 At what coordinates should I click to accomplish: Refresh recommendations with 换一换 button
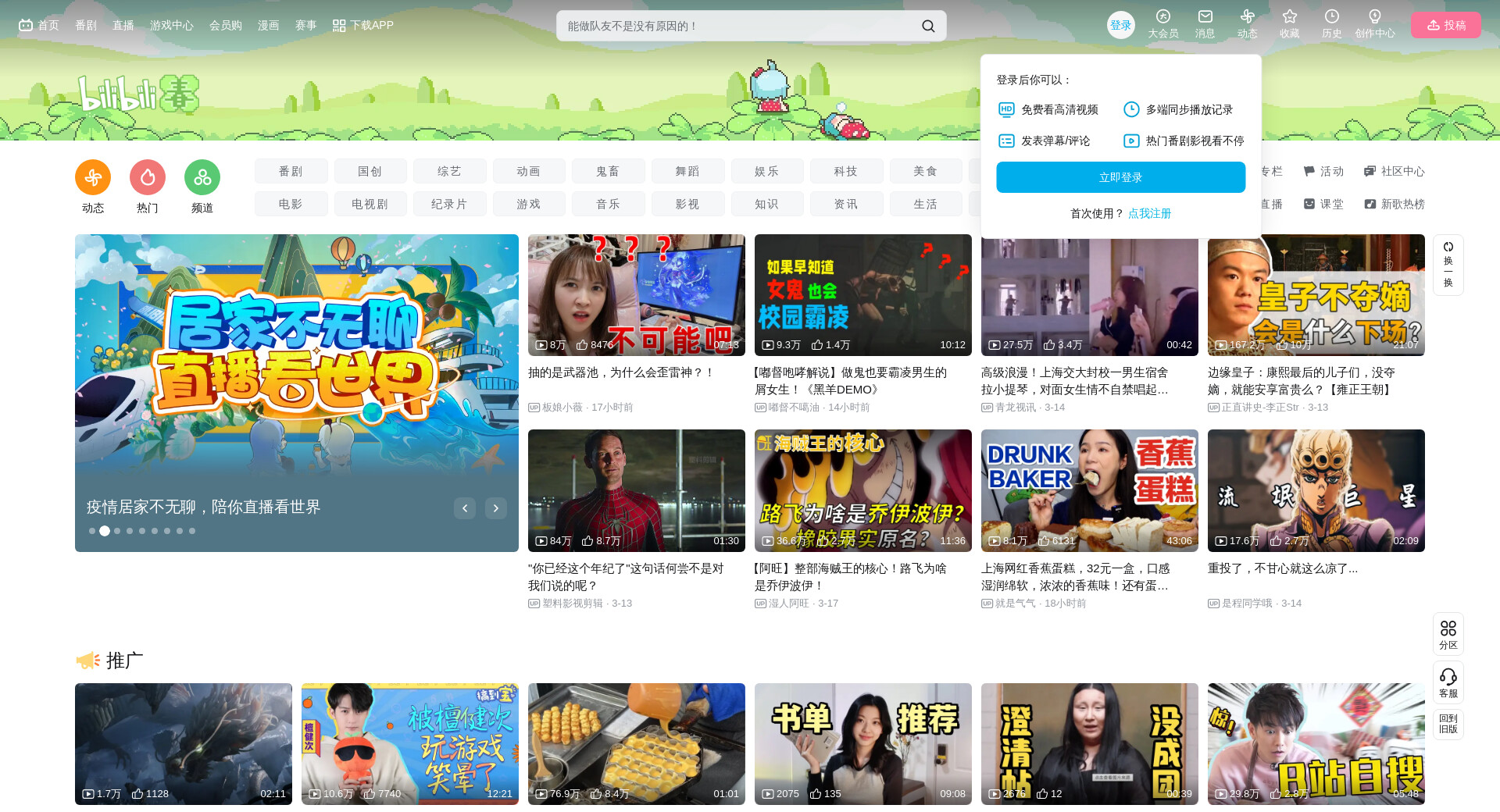click(1448, 265)
